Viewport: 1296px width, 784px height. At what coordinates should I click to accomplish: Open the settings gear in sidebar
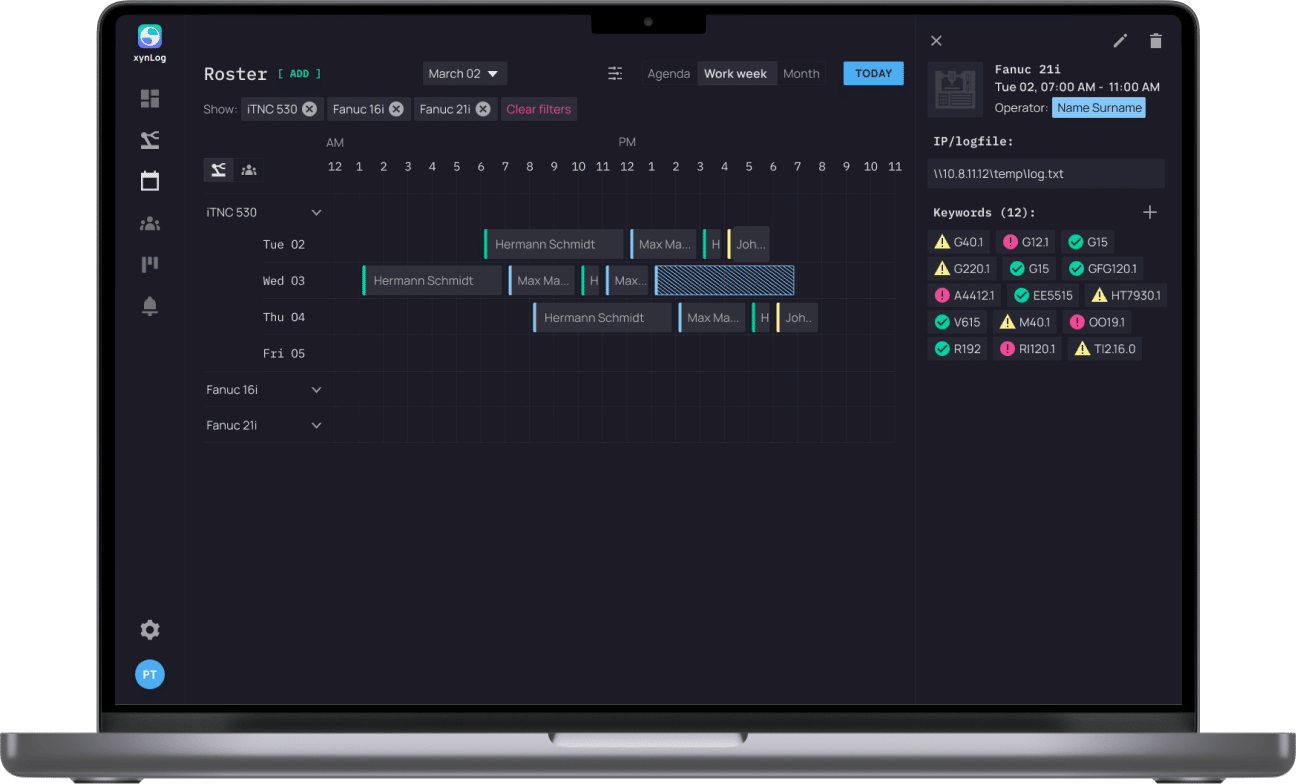tap(150, 630)
